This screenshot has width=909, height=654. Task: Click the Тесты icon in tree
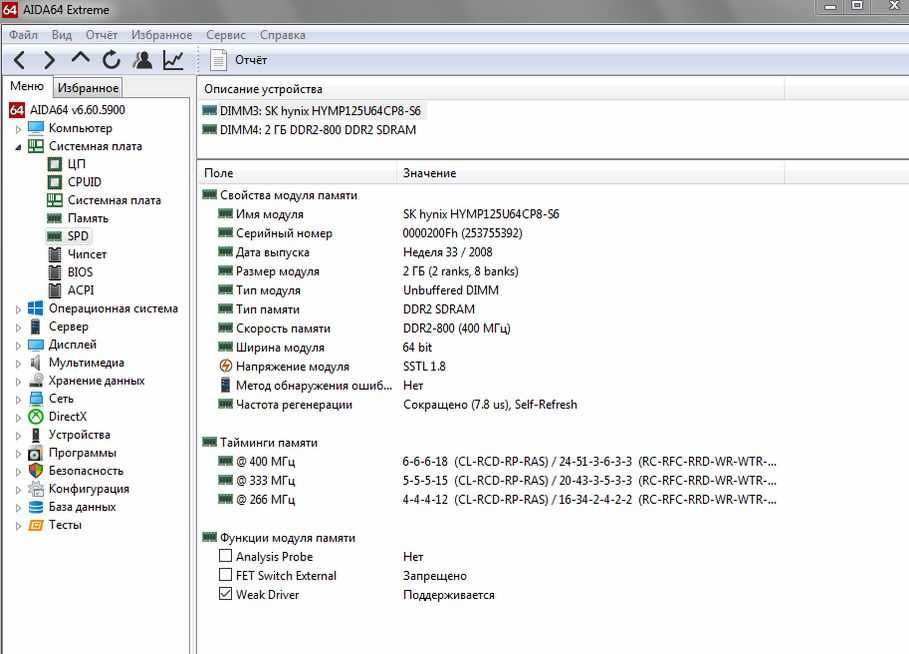[36, 525]
